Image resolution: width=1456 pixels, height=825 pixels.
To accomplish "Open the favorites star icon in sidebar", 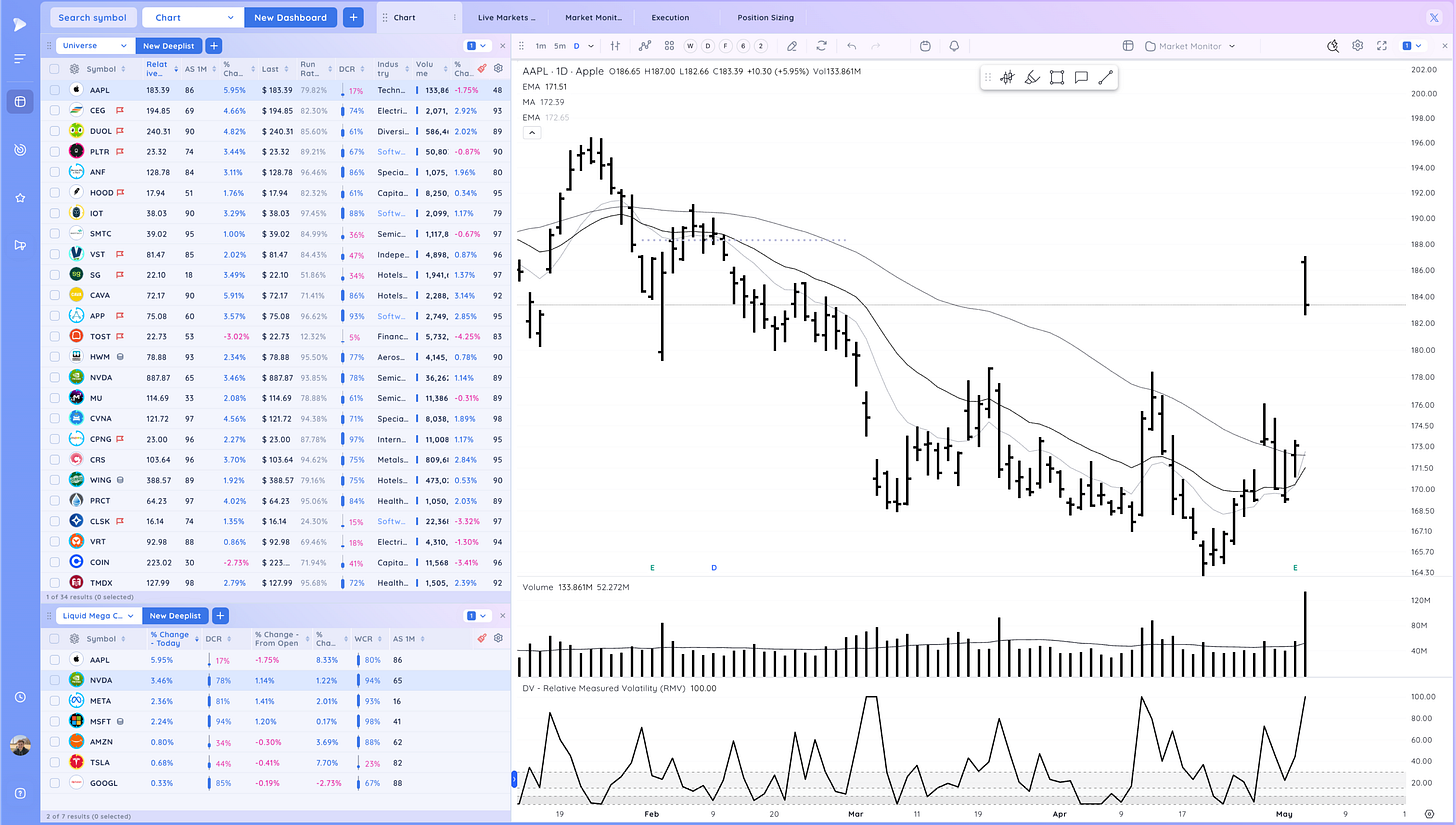I will pyautogui.click(x=19, y=198).
